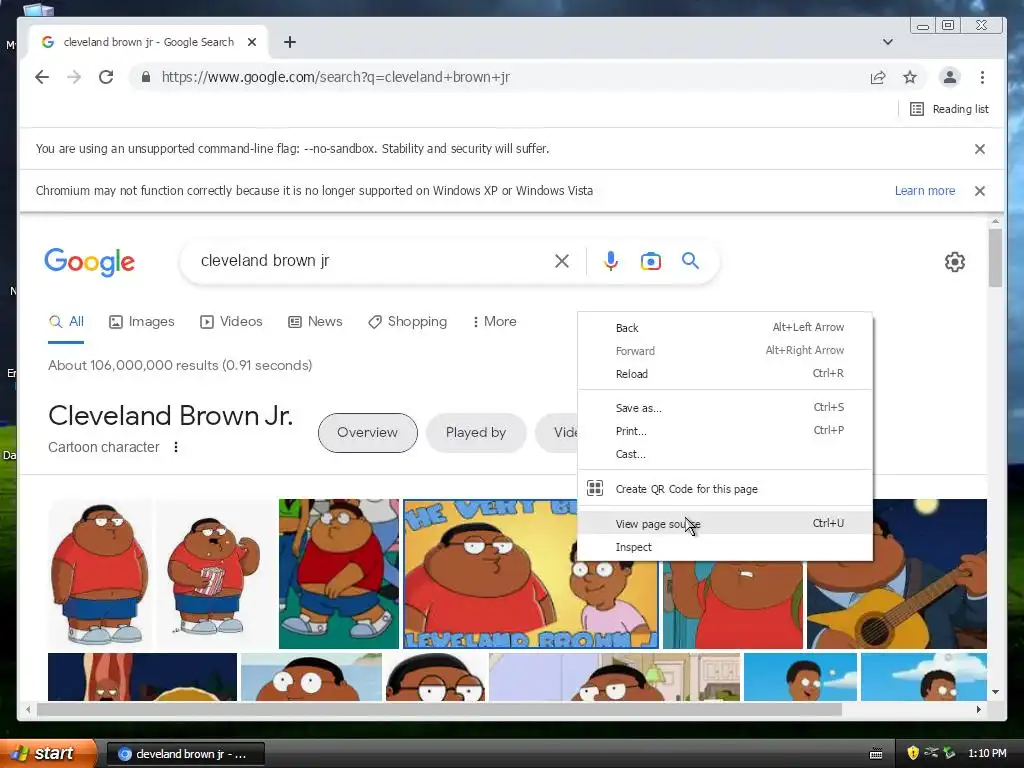
Task: Open the tab search chevron
Action: [888, 42]
